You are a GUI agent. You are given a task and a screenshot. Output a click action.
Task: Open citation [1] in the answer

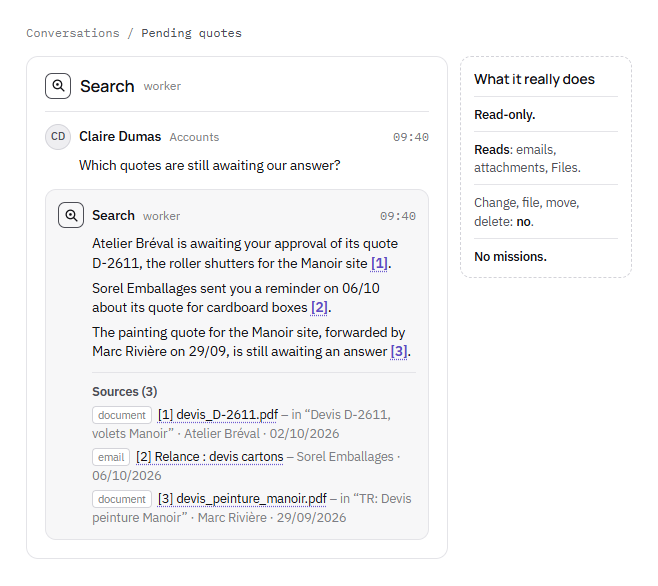[379, 264]
